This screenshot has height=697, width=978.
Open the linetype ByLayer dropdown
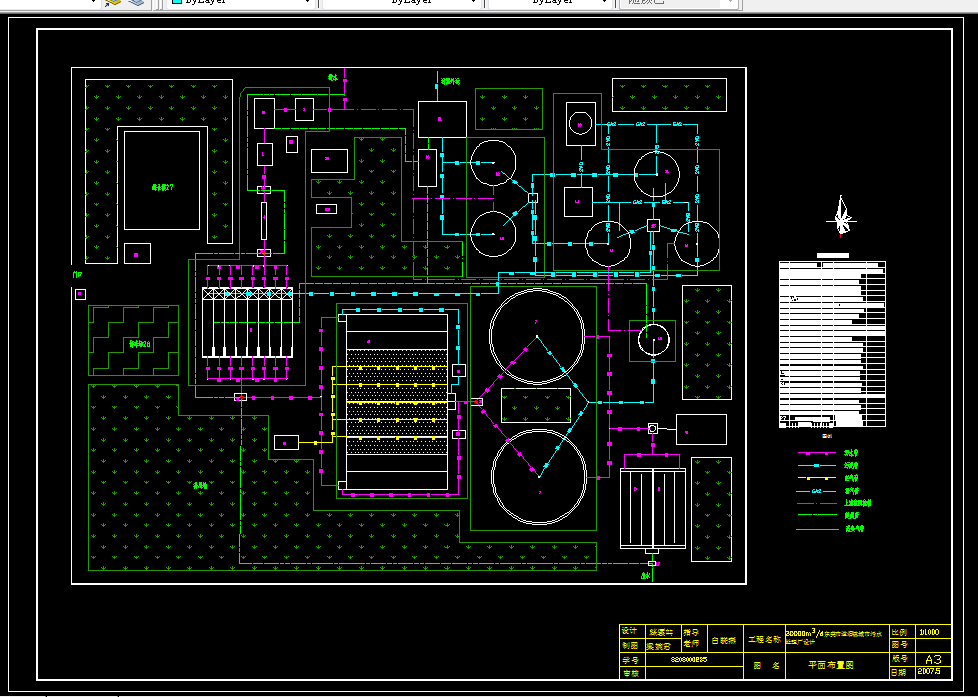coord(401,2)
